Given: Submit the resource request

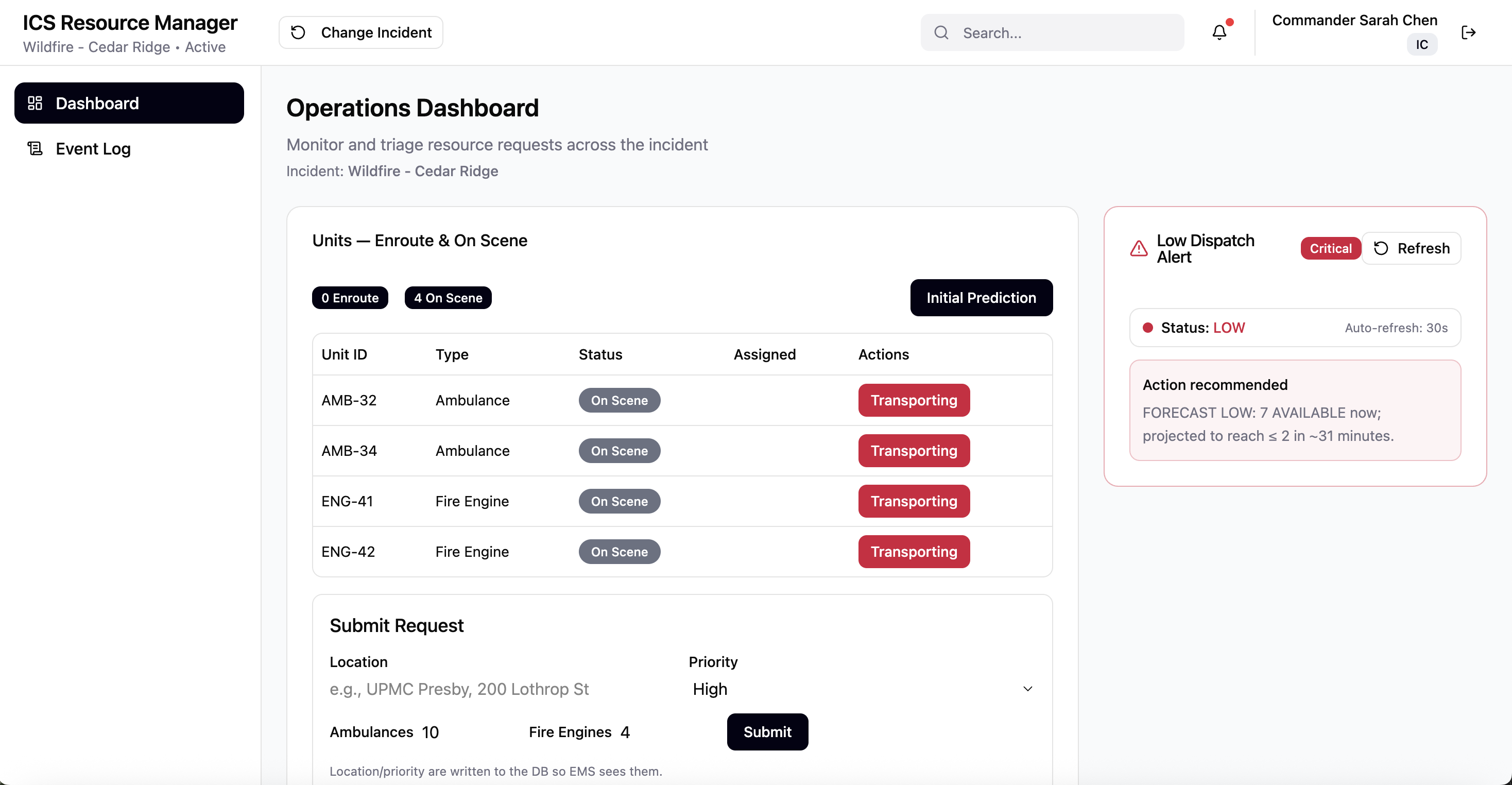Looking at the screenshot, I should pos(767,731).
